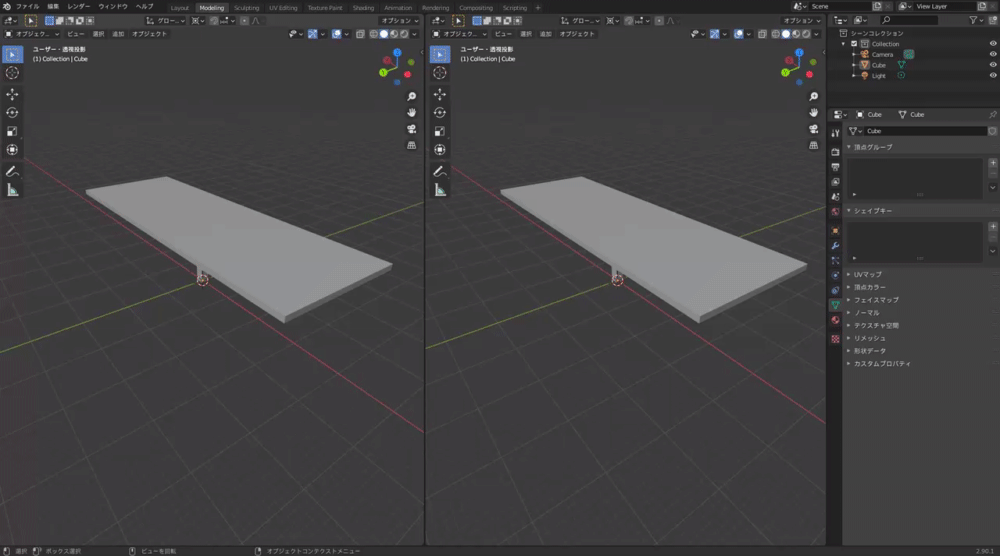Collapse the 頂点グループ panel
This screenshot has width=1000, height=556.
tap(872, 147)
